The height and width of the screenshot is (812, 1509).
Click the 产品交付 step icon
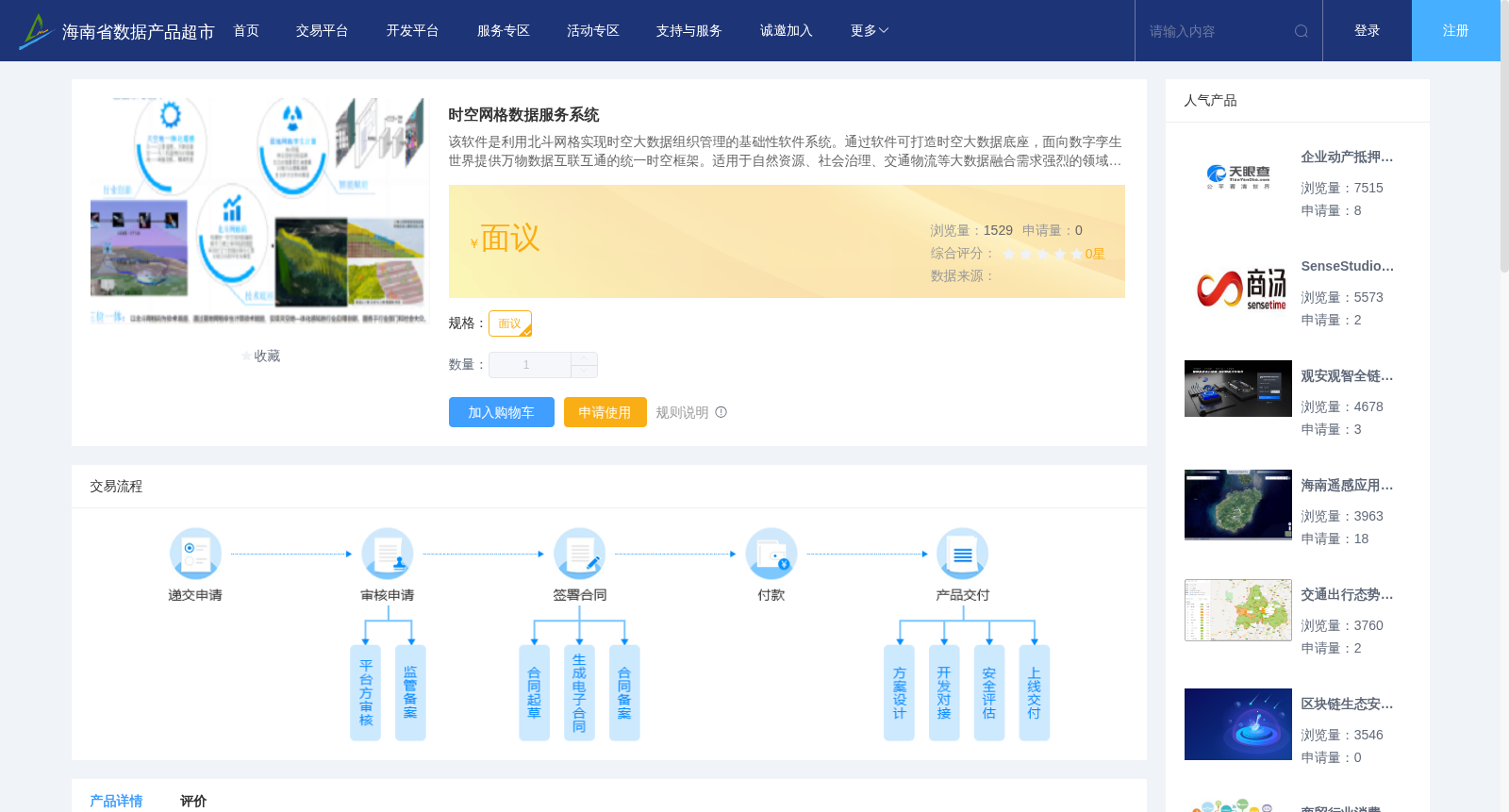click(963, 554)
